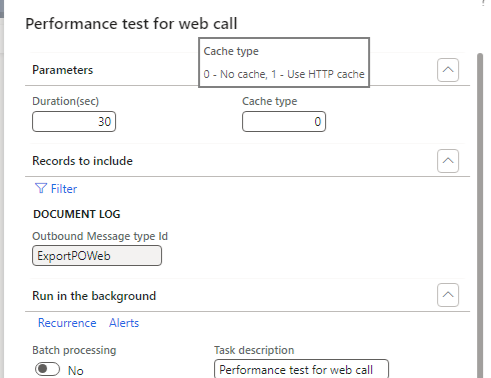This screenshot has width=491, height=378.
Task: Click the Outbound Message type Id label
Action: tap(100, 236)
